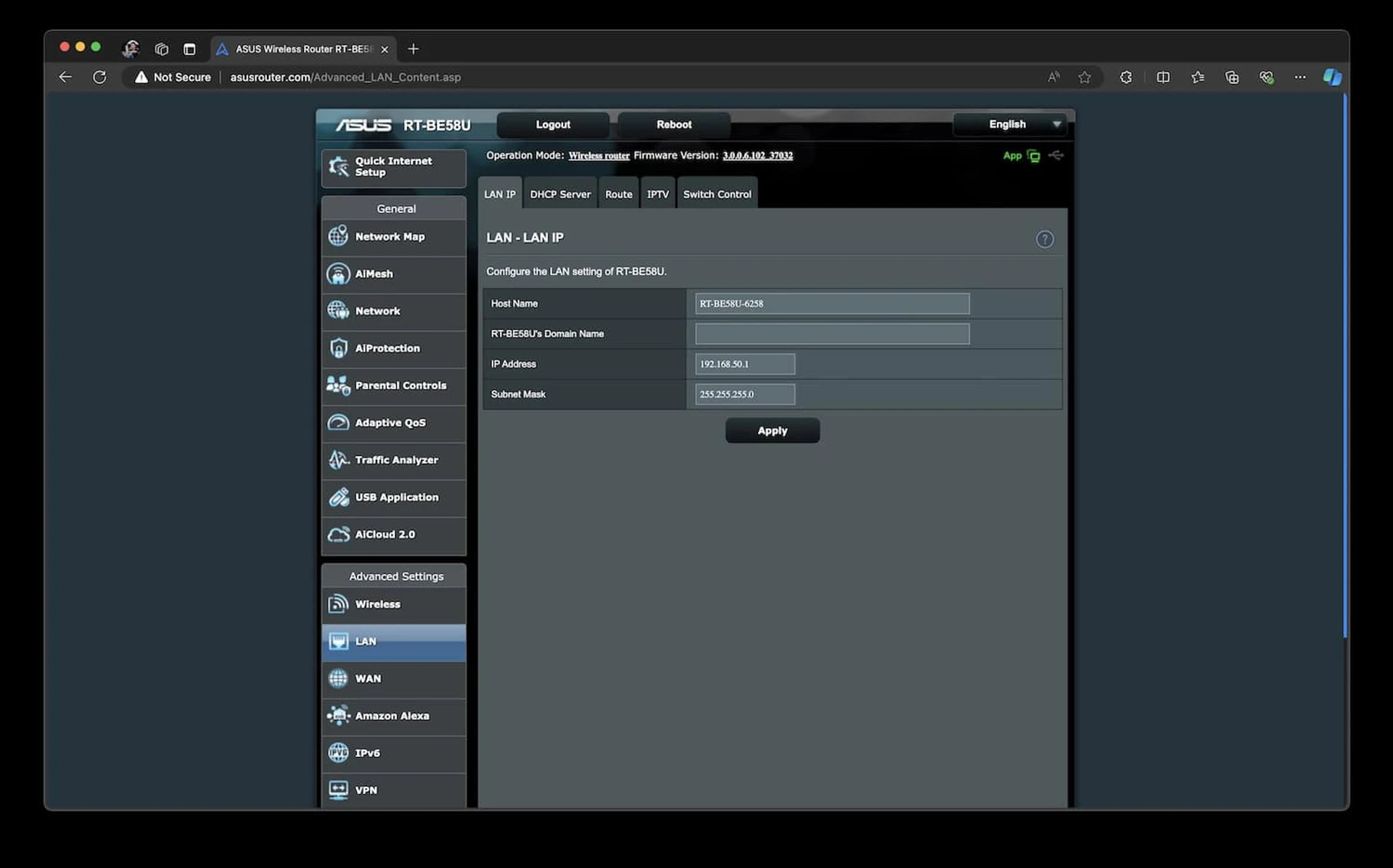1393x868 pixels.
Task: Open VPN monitor icon
Action: (338, 790)
